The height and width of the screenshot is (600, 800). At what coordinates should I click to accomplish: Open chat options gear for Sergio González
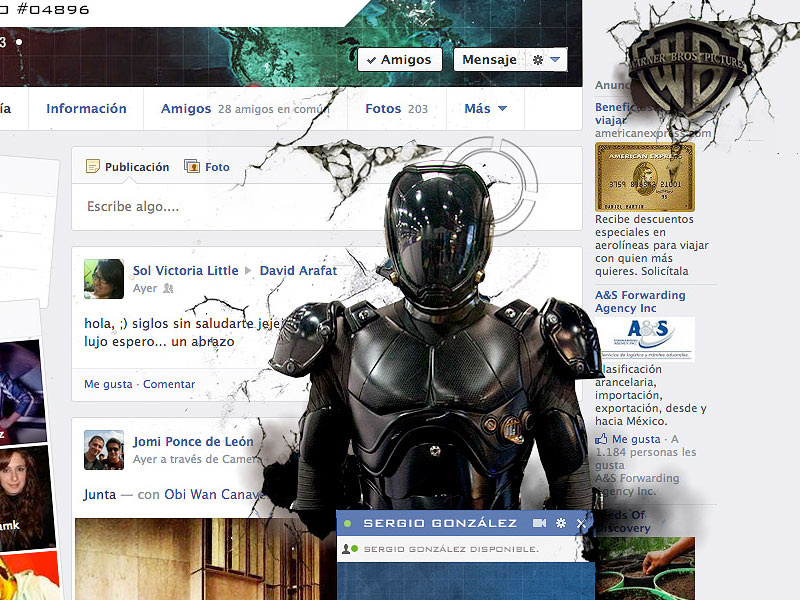[x=561, y=523]
